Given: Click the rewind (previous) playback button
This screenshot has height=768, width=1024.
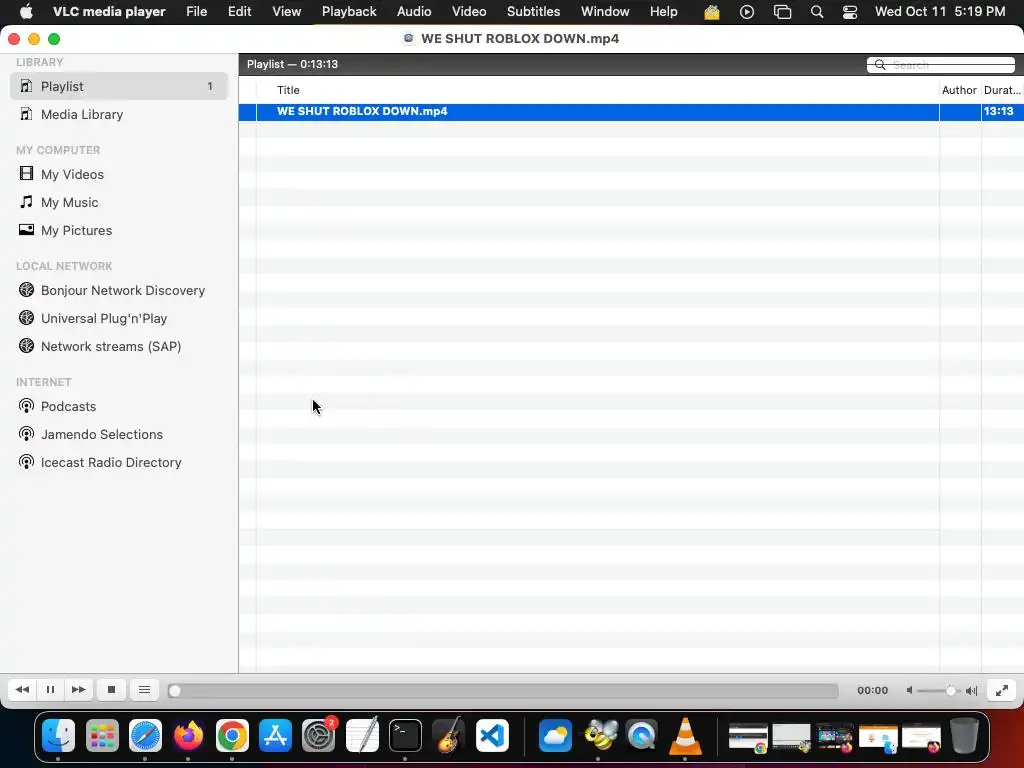Looking at the screenshot, I should tap(22, 690).
